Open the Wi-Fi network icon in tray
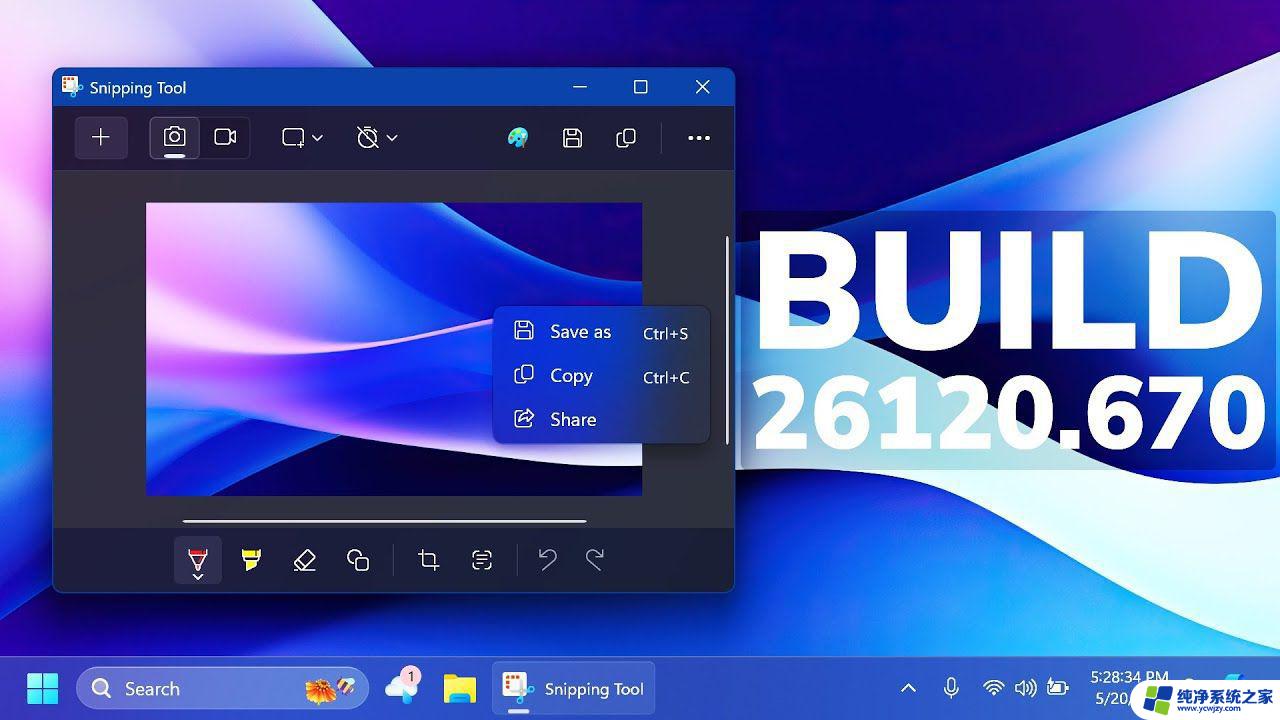The height and width of the screenshot is (720, 1280). coord(993,688)
